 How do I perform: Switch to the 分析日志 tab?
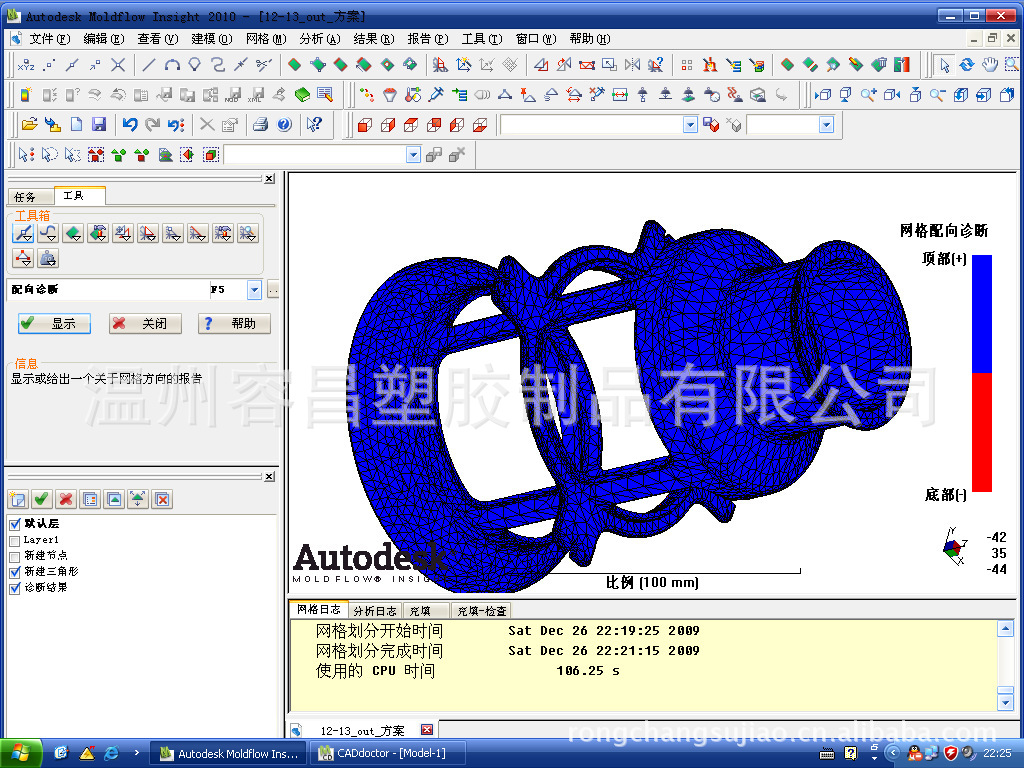click(375, 611)
